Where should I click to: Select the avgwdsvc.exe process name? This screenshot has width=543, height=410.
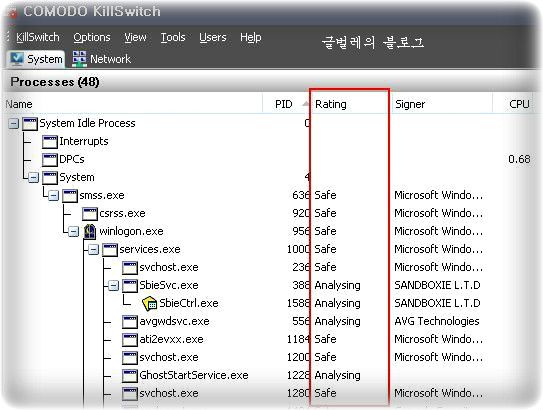click(175, 321)
